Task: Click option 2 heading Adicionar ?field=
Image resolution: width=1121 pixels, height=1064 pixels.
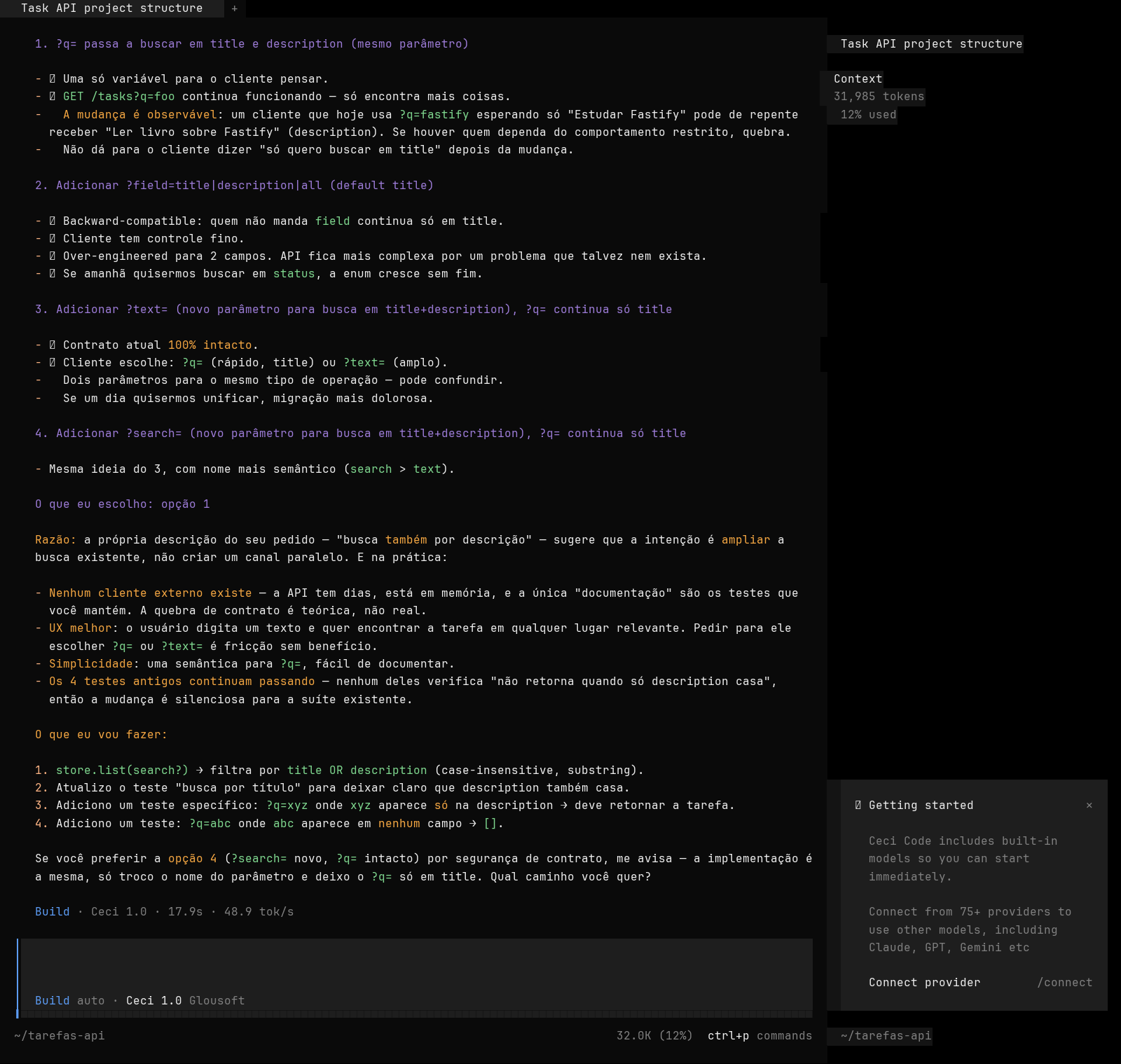Action: 234,186
